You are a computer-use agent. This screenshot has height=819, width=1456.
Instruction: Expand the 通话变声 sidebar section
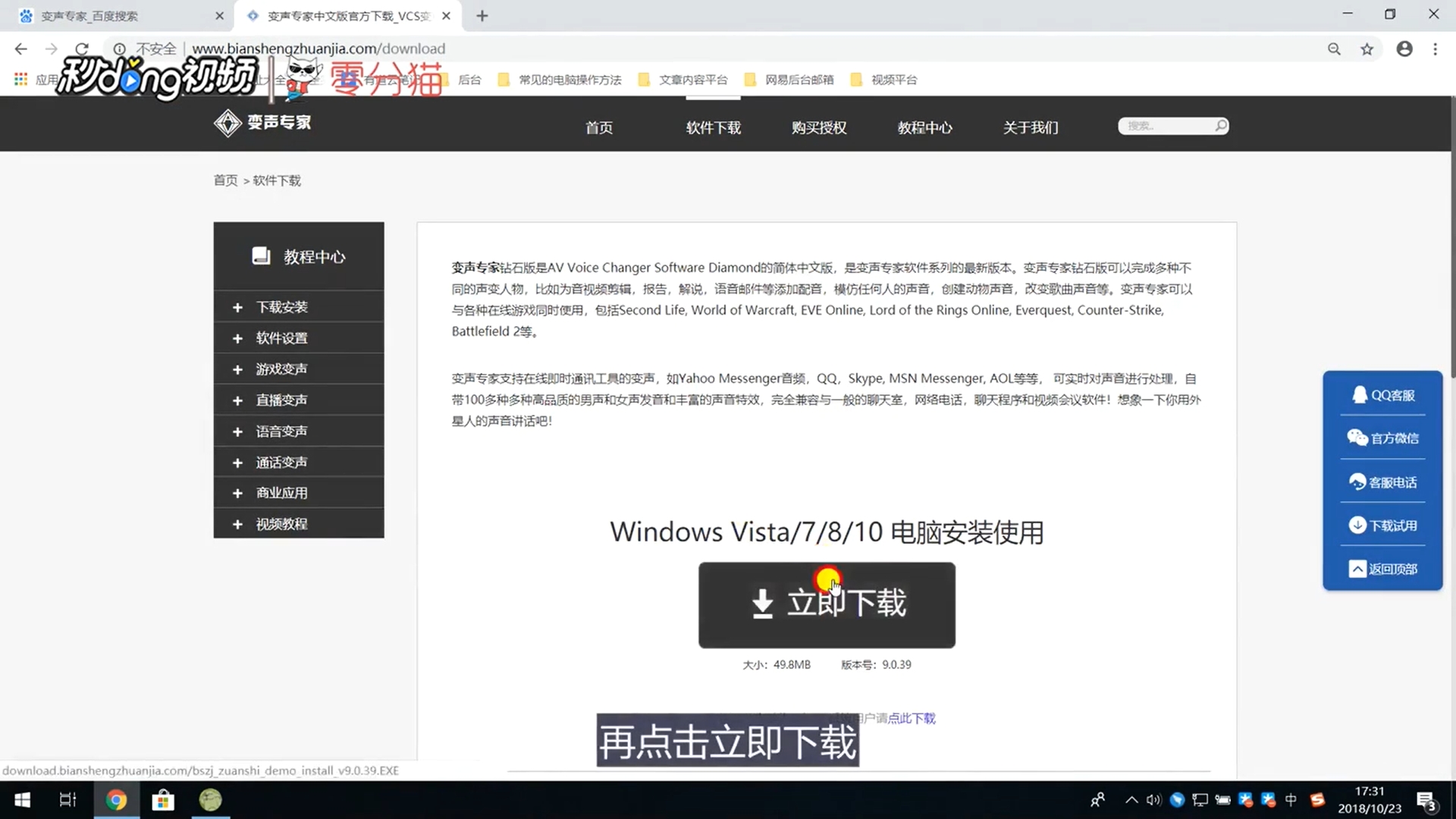click(x=299, y=463)
